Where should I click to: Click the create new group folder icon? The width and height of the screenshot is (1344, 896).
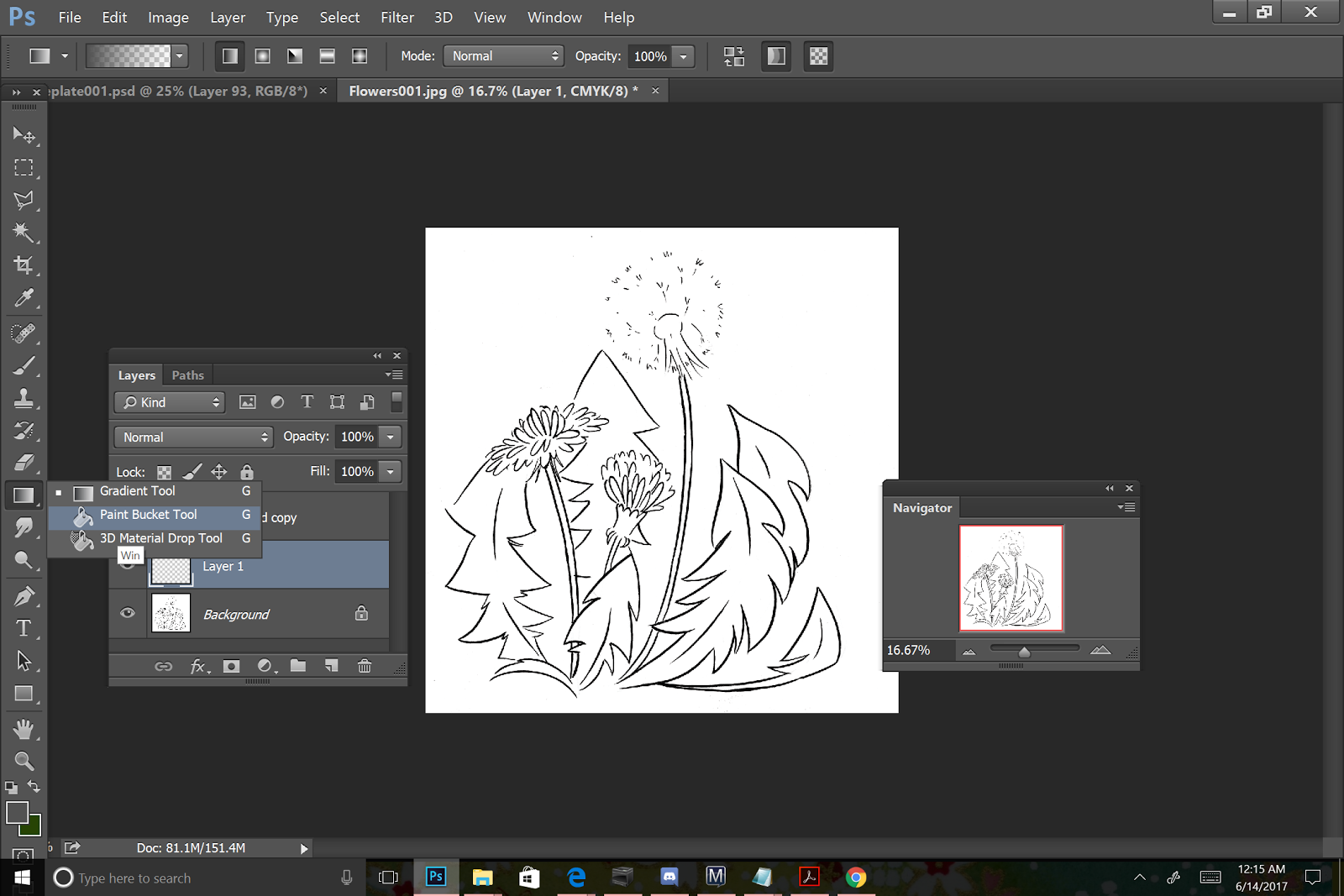[298, 666]
